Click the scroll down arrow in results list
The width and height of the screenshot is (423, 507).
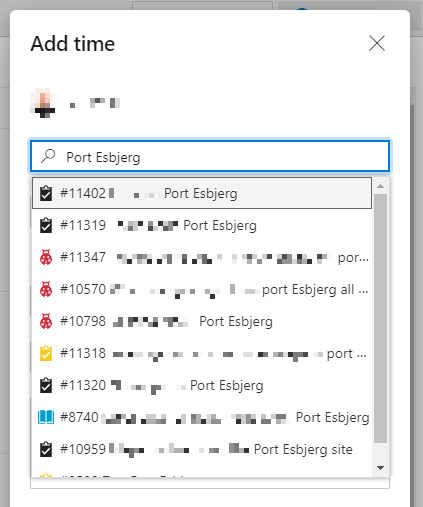(x=380, y=468)
